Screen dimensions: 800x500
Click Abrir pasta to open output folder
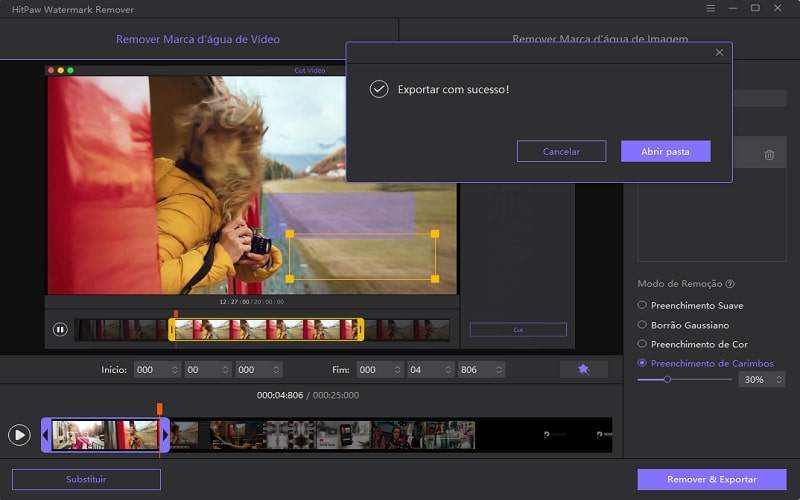click(665, 152)
